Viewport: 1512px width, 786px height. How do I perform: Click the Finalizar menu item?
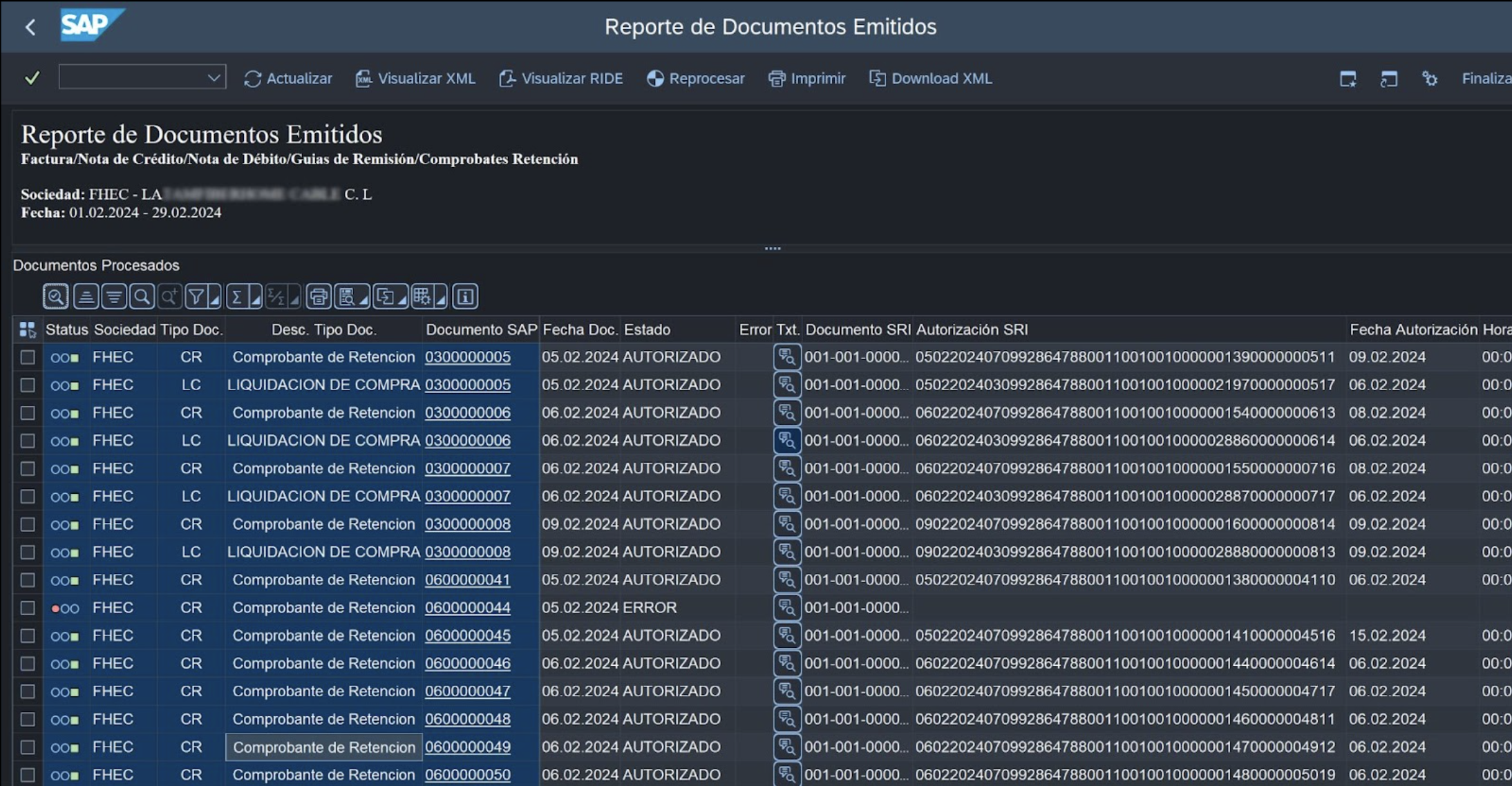coord(1486,79)
